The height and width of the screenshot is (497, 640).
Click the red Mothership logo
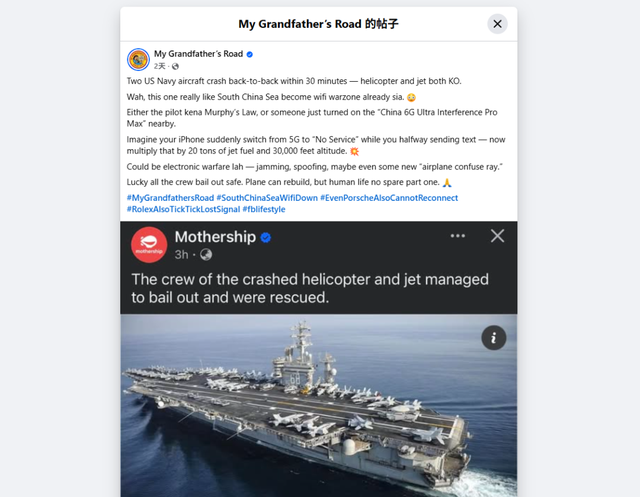click(x=149, y=244)
